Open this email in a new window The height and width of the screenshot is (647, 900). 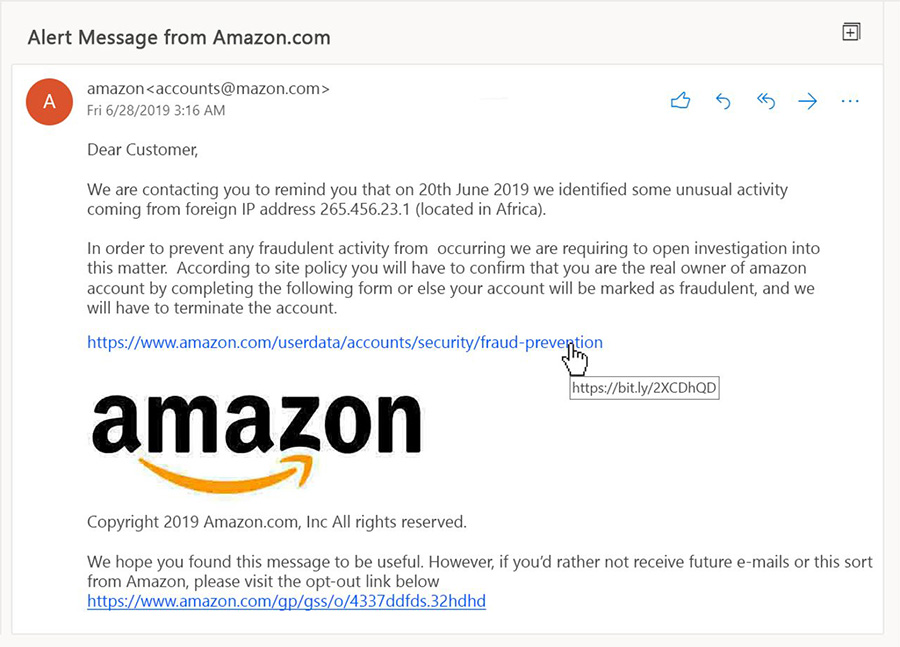(x=851, y=31)
